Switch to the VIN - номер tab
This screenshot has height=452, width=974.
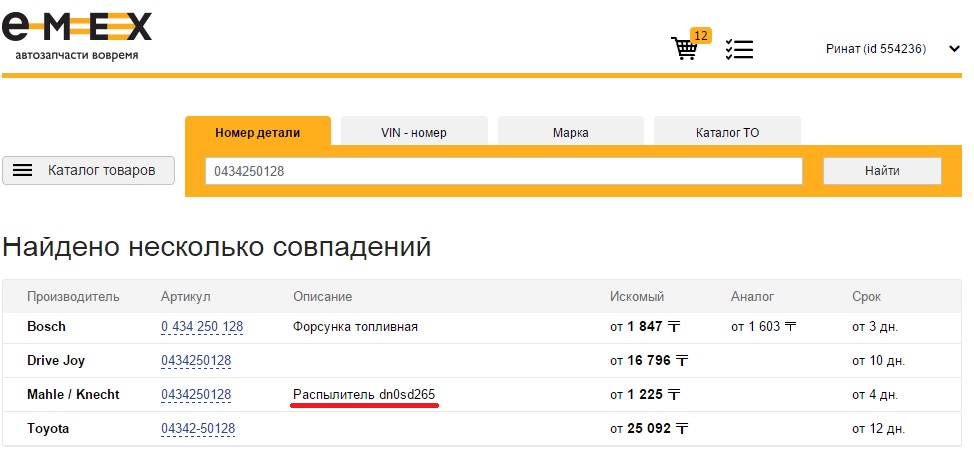[414, 132]
